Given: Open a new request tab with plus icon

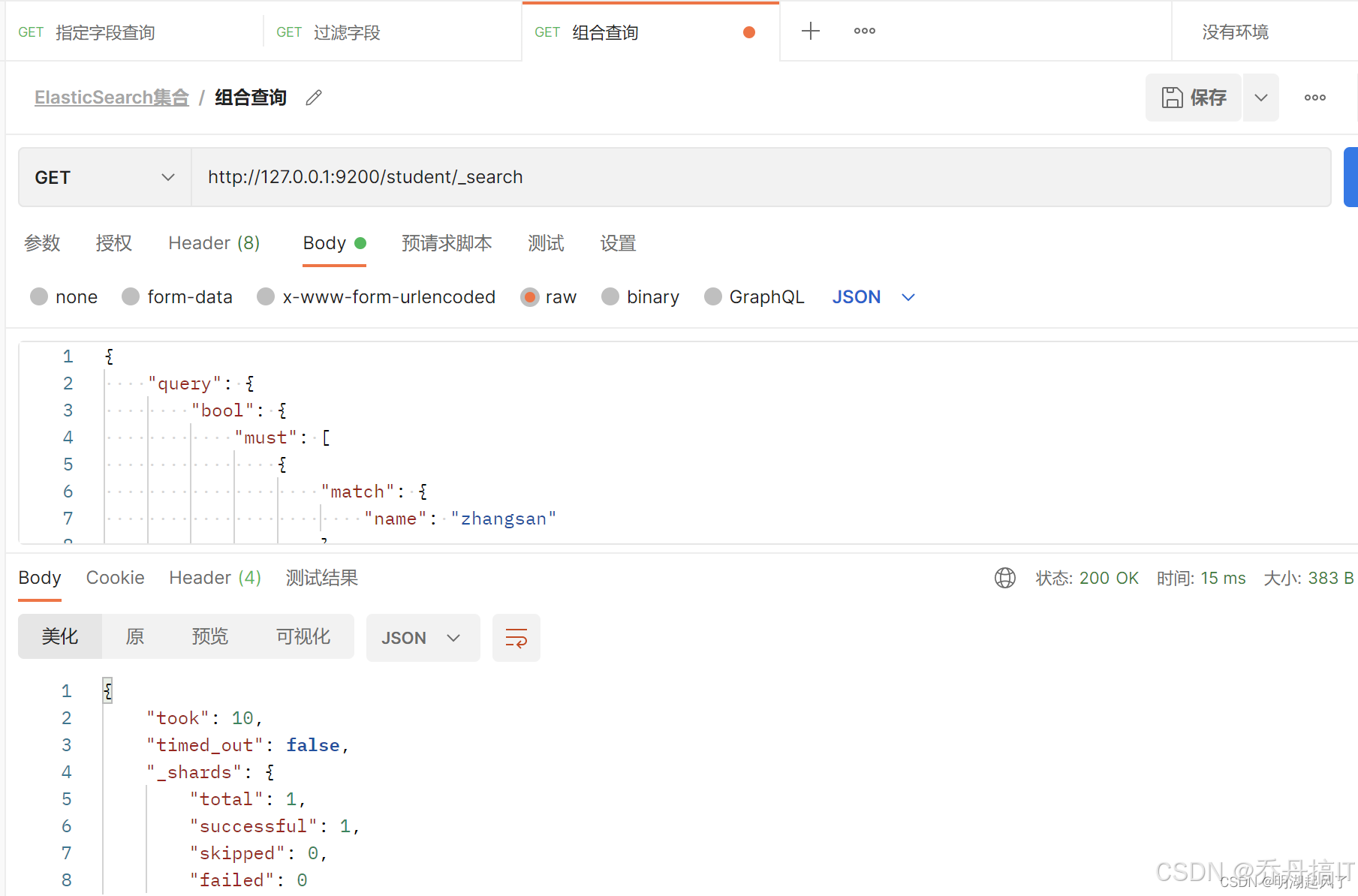Looking at the screenshot, I should point(811,31).
